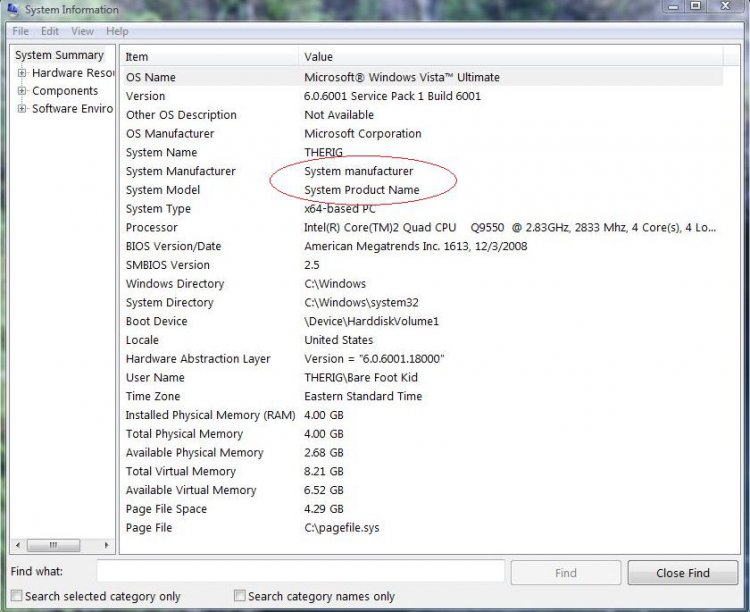The width and height of the screenshot is (750, 612).
Task: Select the Hardware Resources tree item label
Action: (73, 73)
